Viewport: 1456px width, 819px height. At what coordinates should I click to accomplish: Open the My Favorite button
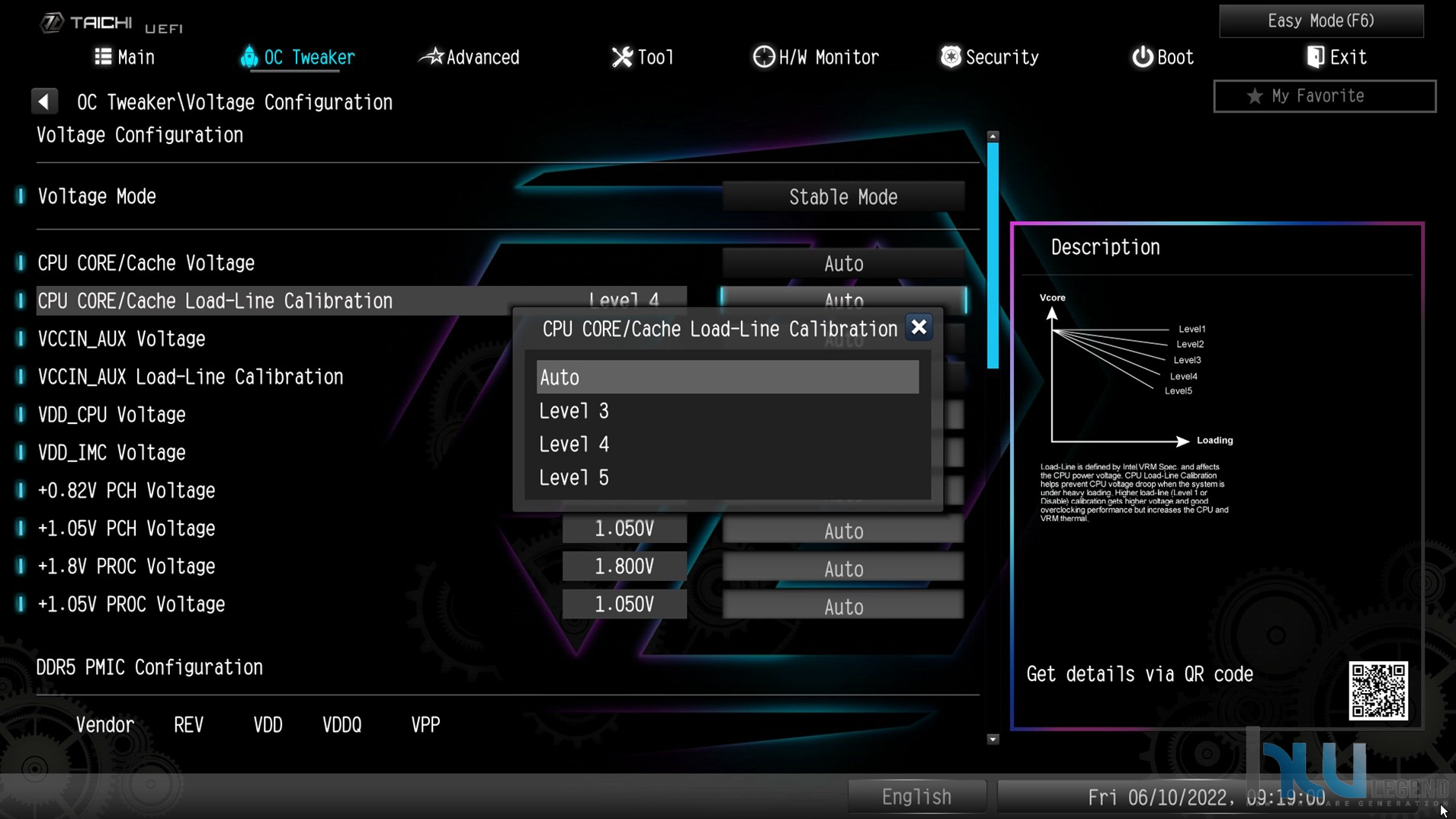coord(1325,96)
